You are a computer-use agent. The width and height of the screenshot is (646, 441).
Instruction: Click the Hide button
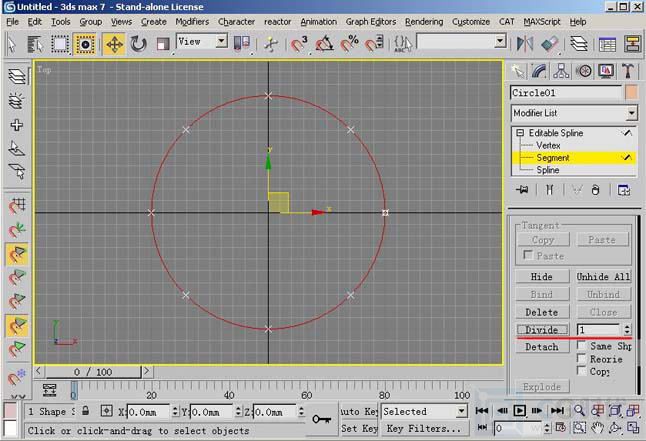click(542, 277)
